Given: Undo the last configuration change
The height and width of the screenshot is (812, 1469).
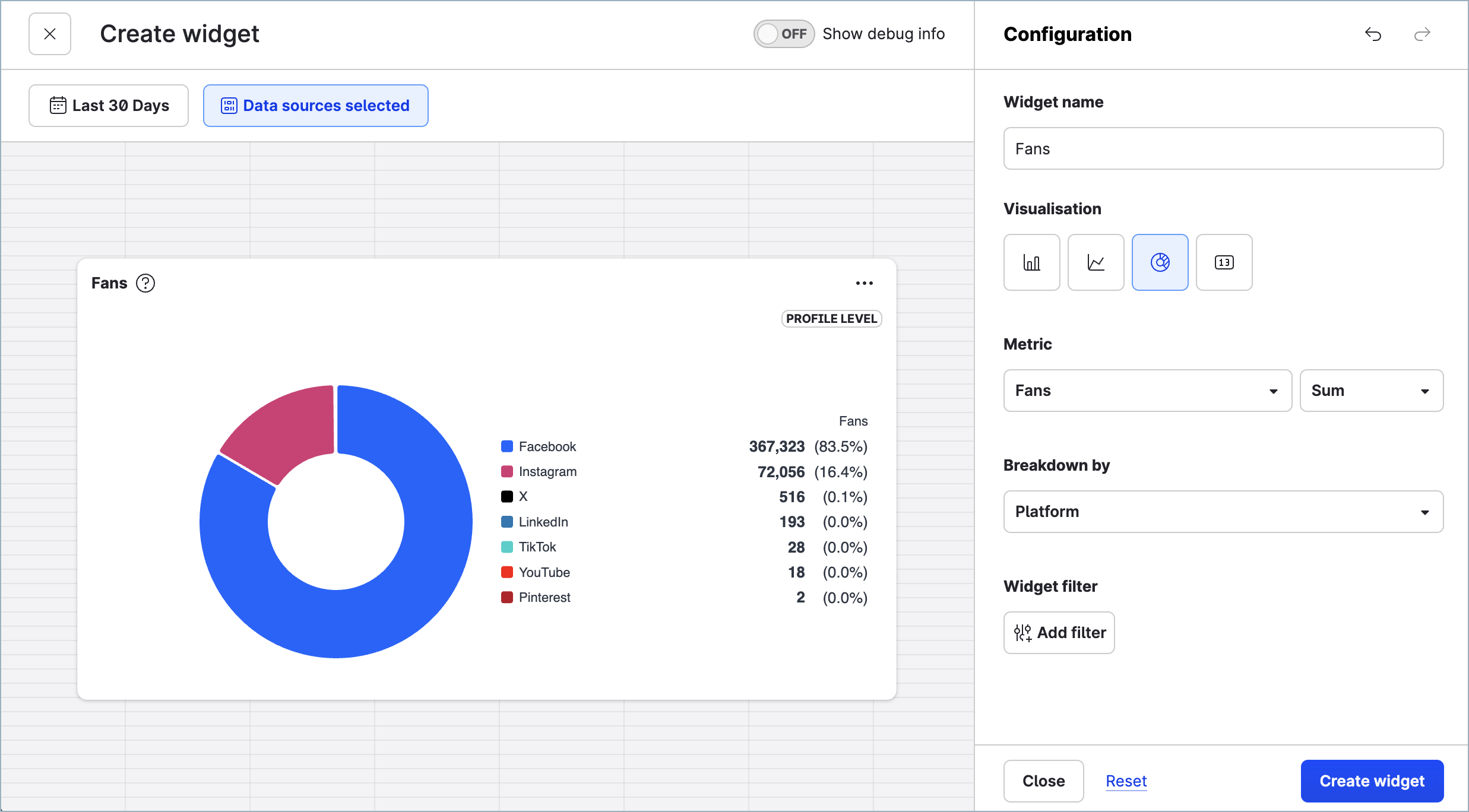Looking at the screenshot, I should pos(1373,34).
